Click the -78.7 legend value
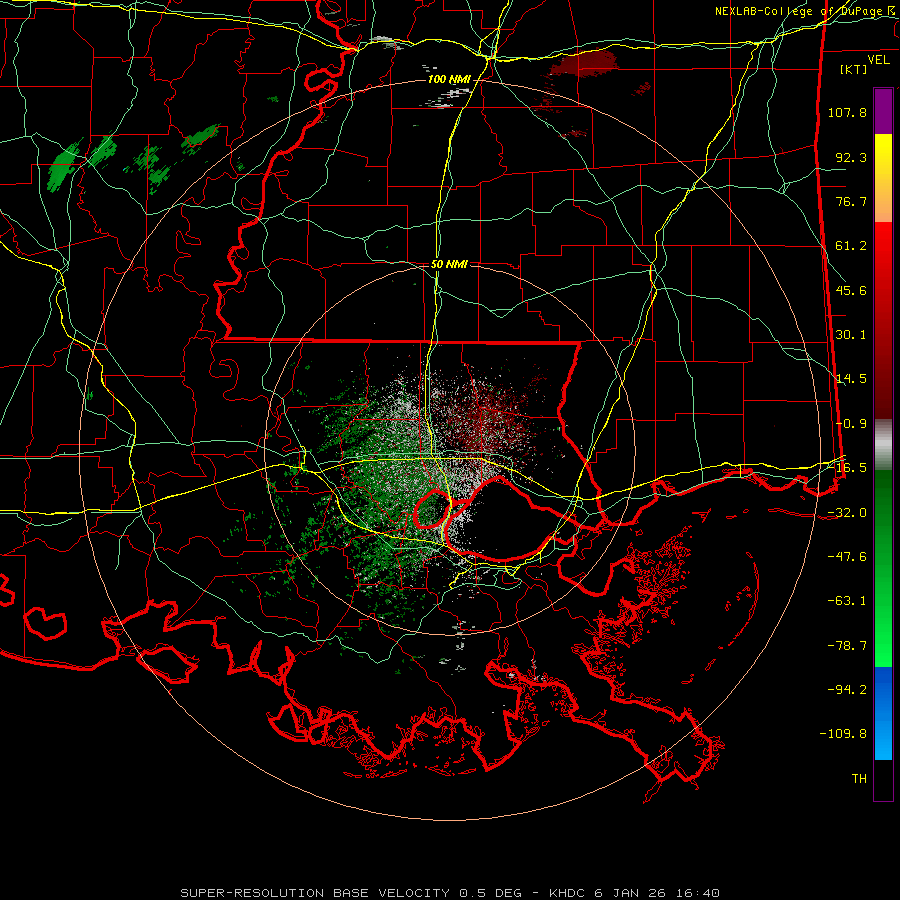The width and height of the screenshot is (900, 900). pos(847,646)
